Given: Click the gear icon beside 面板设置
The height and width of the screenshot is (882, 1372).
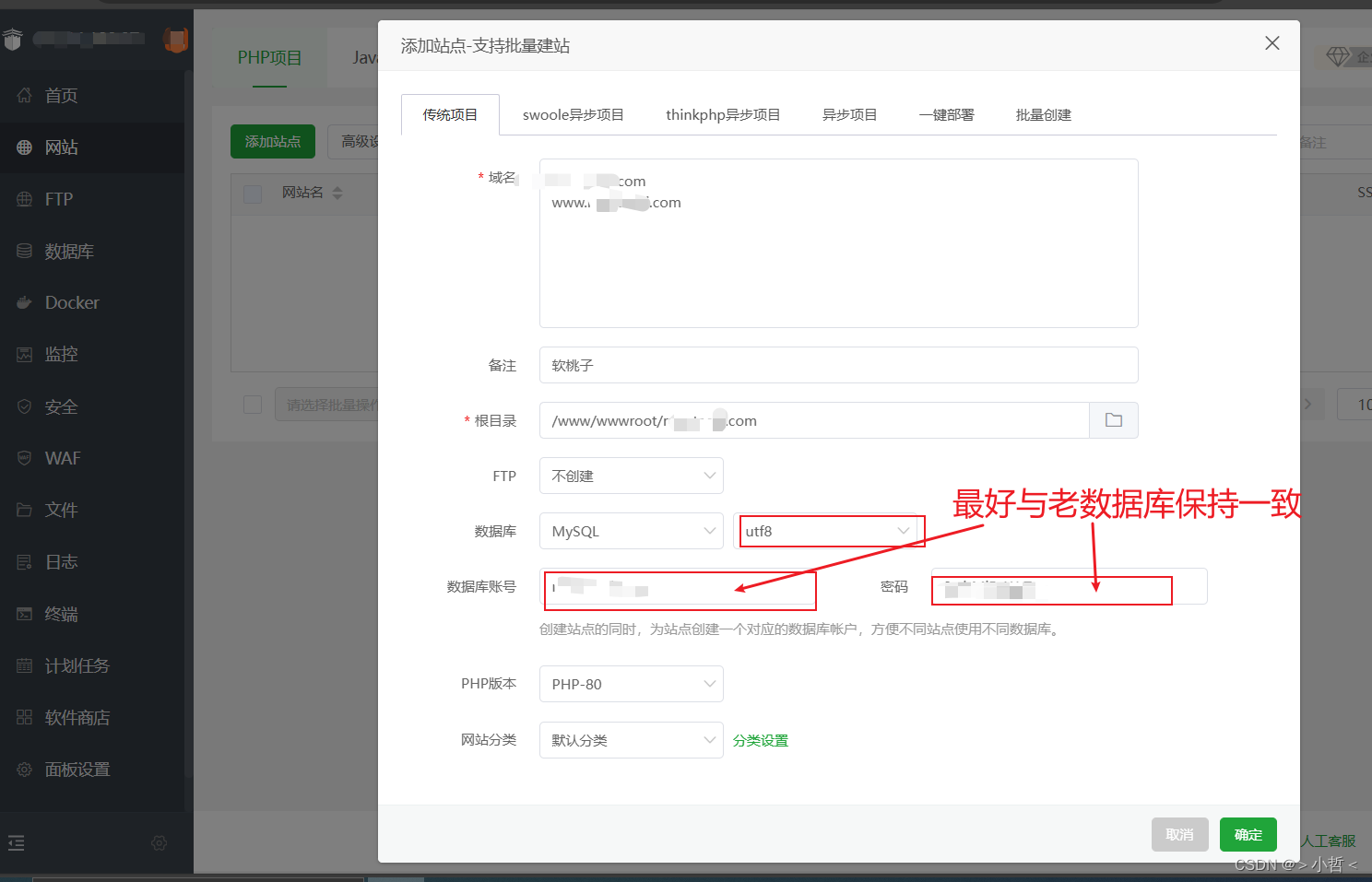Looking at the screenshot, I should pyautogui.click(x=25, y=769).
